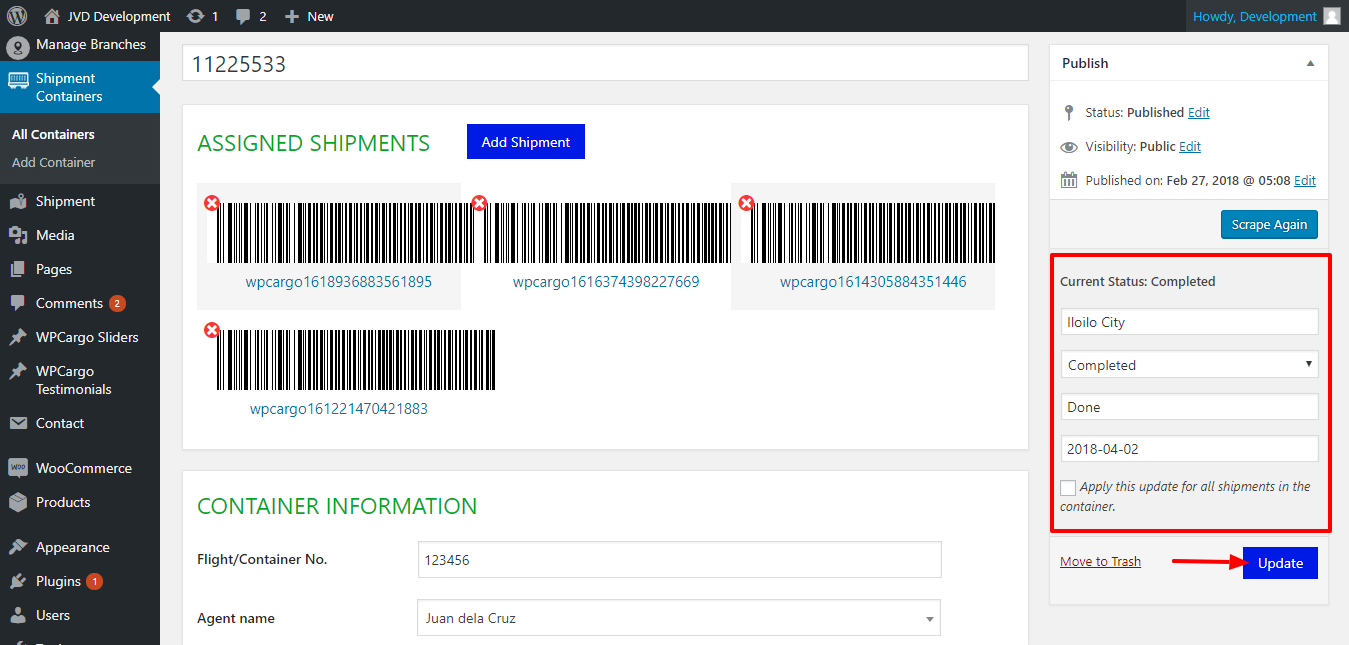
Task: Click the WordPress logo in admin bar
Action: pyautogui.click(x=17, y=16)
